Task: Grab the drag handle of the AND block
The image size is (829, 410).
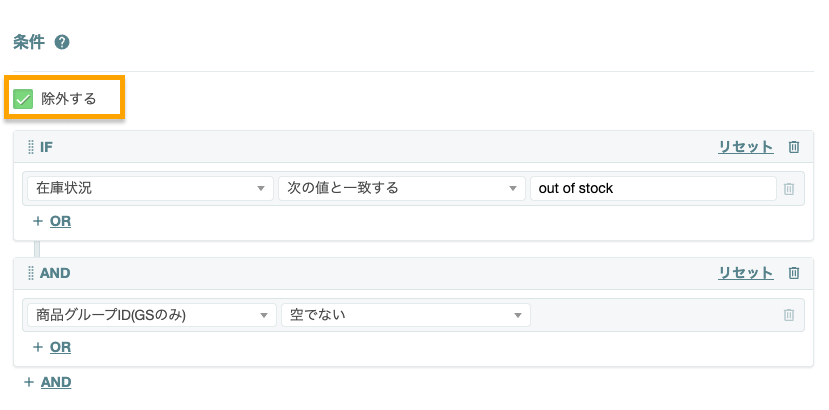Action: [x=31, y=273]
